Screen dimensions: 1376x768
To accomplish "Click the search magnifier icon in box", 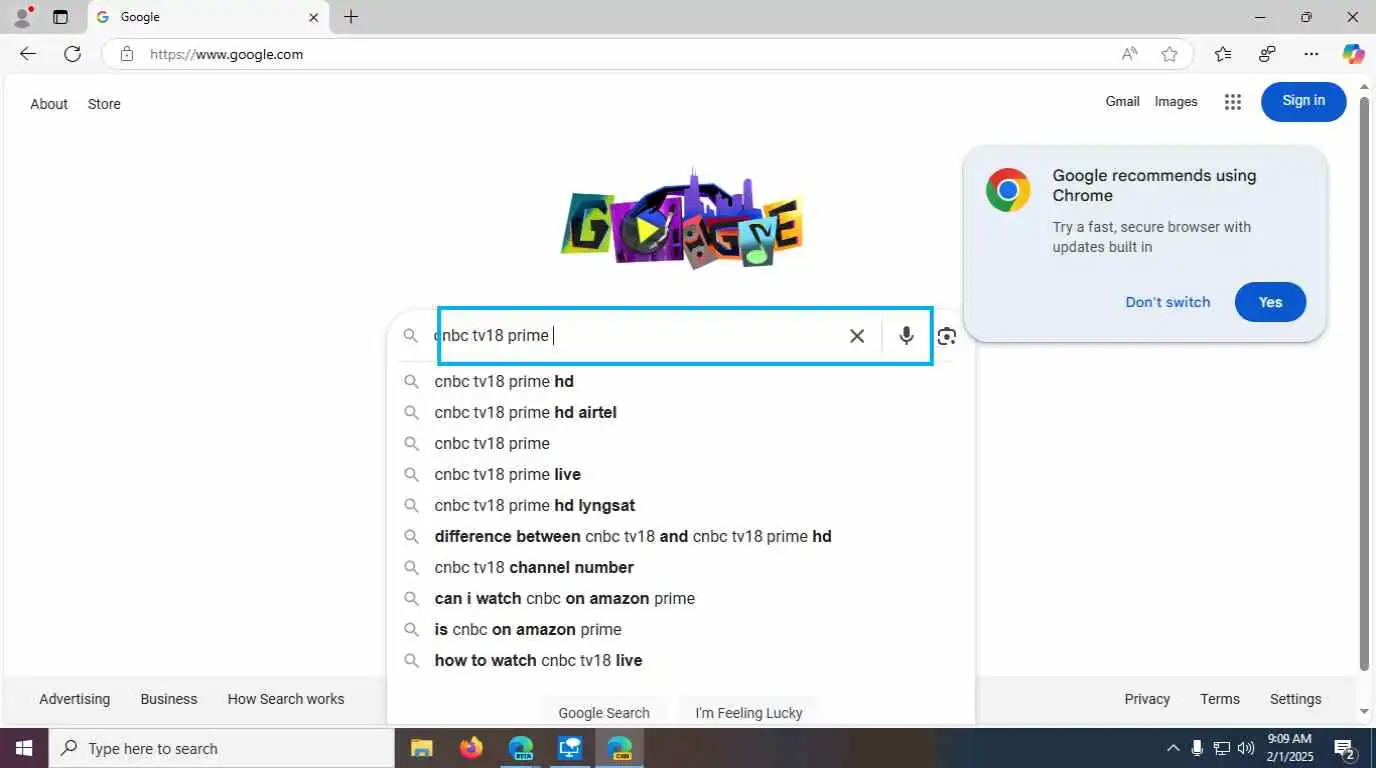I will point(410,336).
